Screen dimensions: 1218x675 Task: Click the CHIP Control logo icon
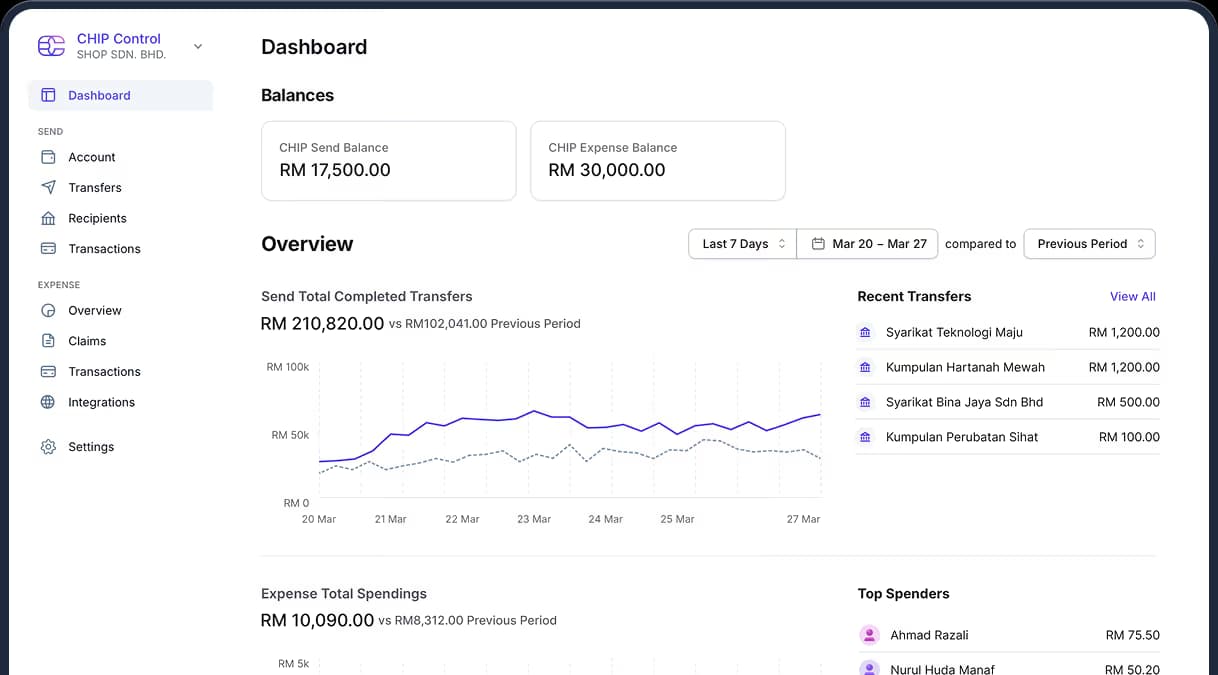tap(51, 46)
